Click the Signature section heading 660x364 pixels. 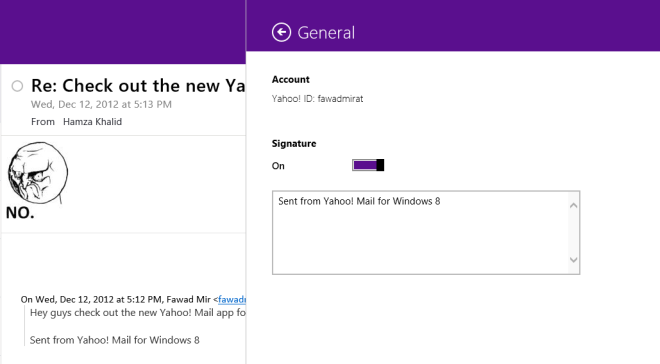[294, 143]
